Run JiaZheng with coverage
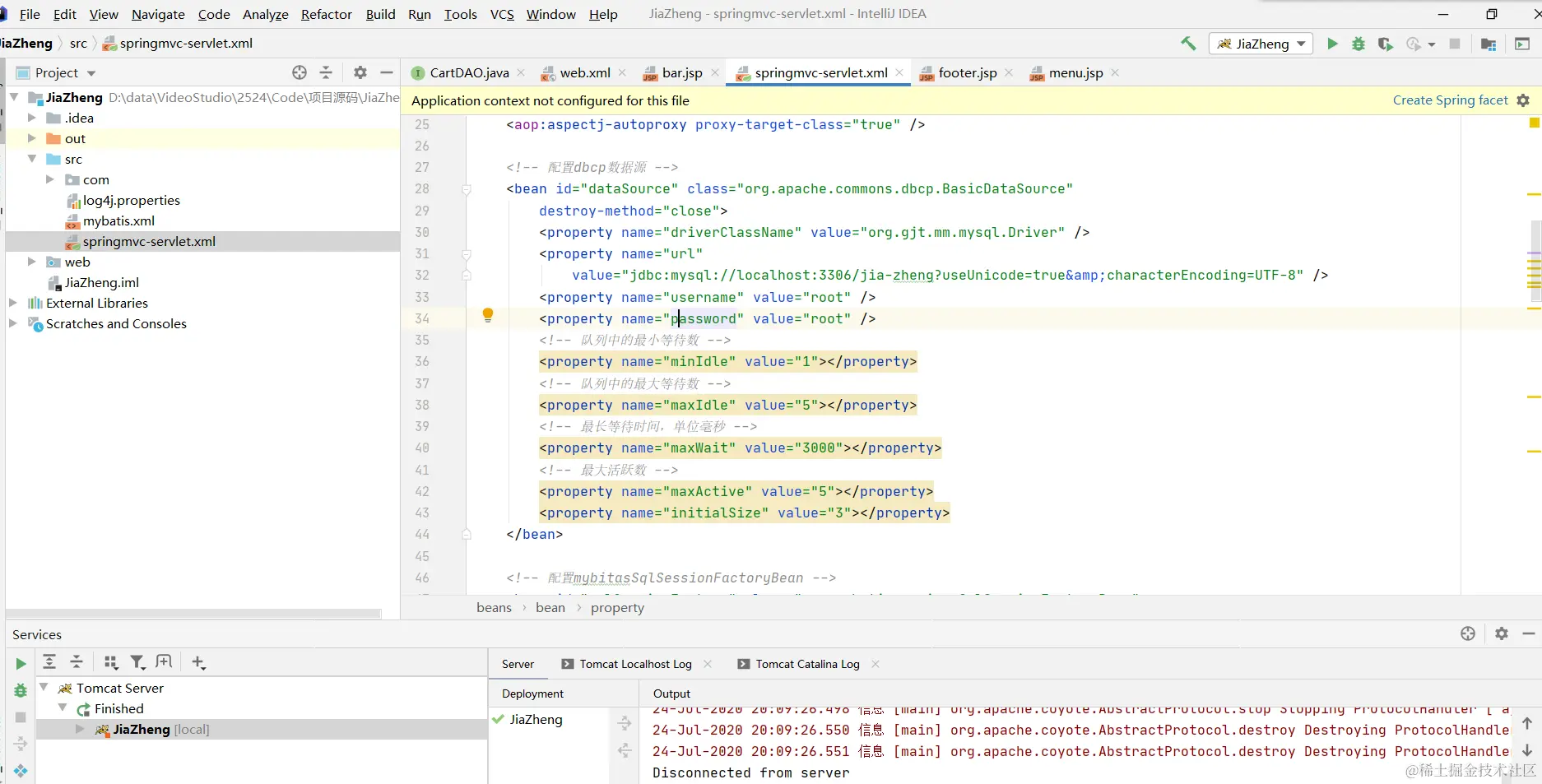Image resolution: width=1542 pixels, height=784 pixels. (1386, 44)
